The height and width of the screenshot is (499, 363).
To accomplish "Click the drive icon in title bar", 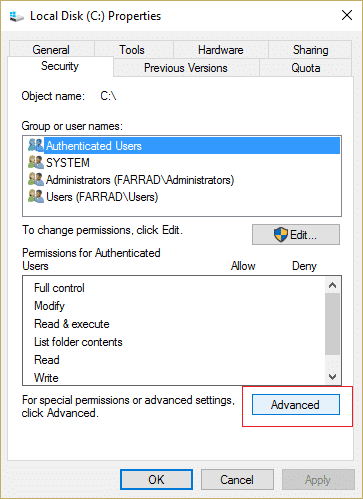I will 16,16.
